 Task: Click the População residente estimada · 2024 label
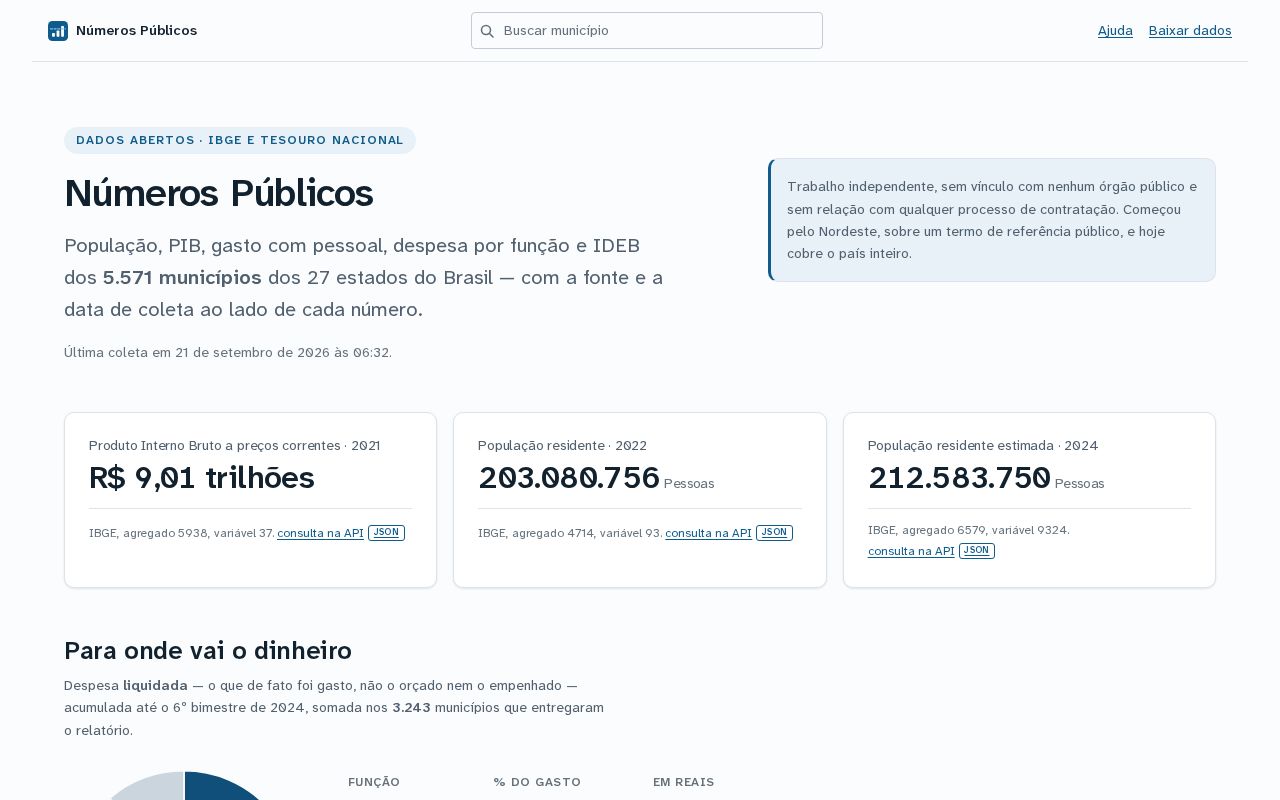pyautogui.click(x=983, y=446)
